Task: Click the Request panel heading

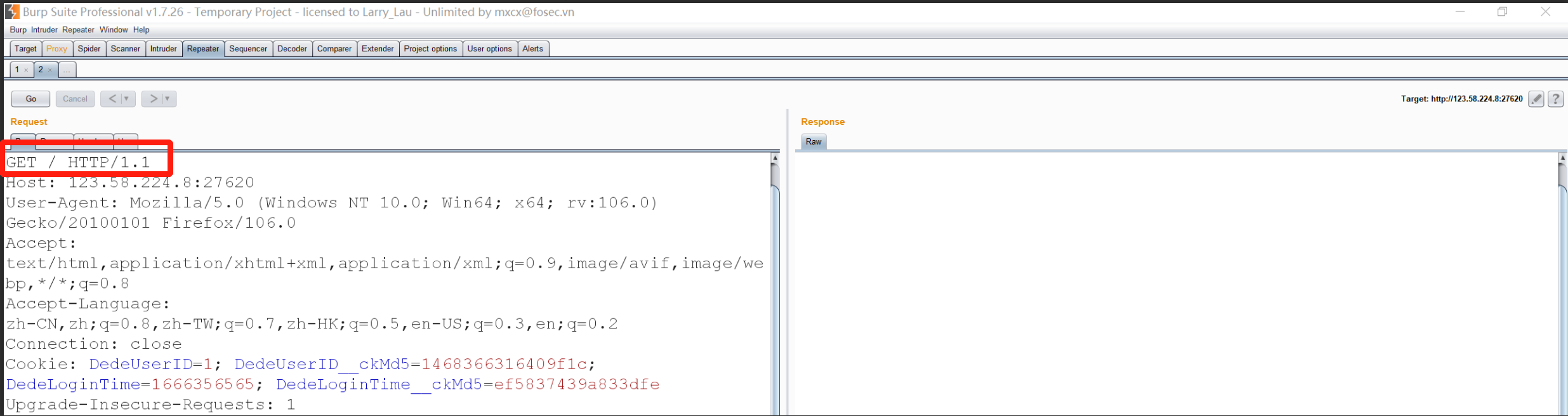Action: point(29,122)
